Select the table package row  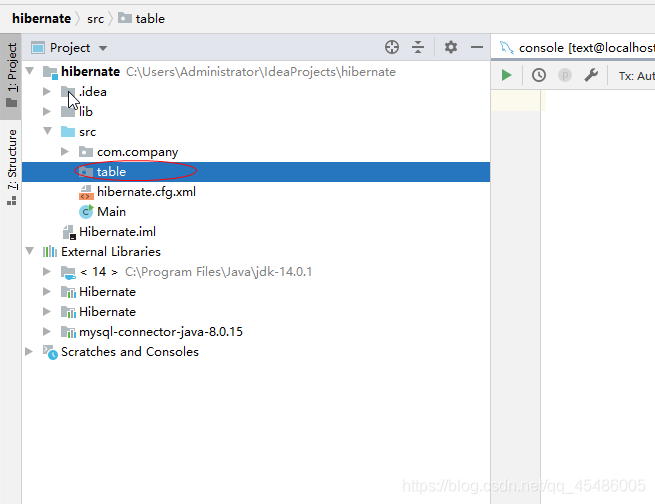click(256, 172)
